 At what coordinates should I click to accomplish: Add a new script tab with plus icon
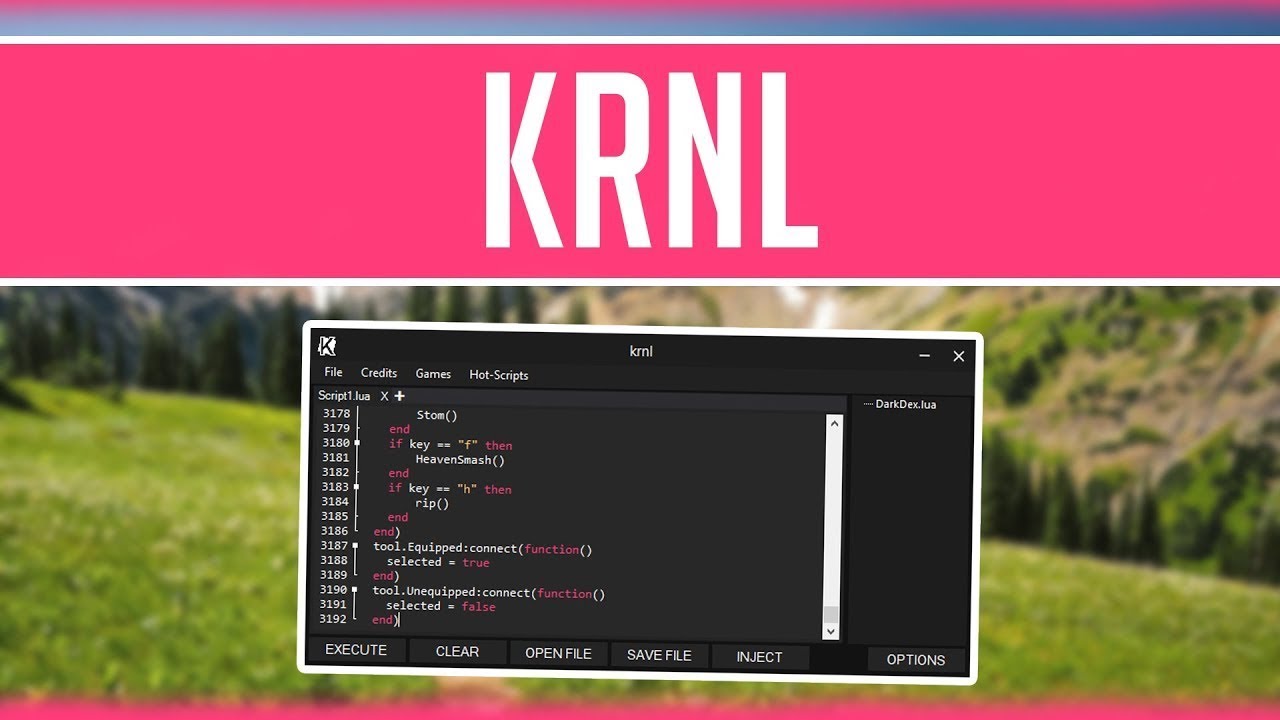click(400, 396)
